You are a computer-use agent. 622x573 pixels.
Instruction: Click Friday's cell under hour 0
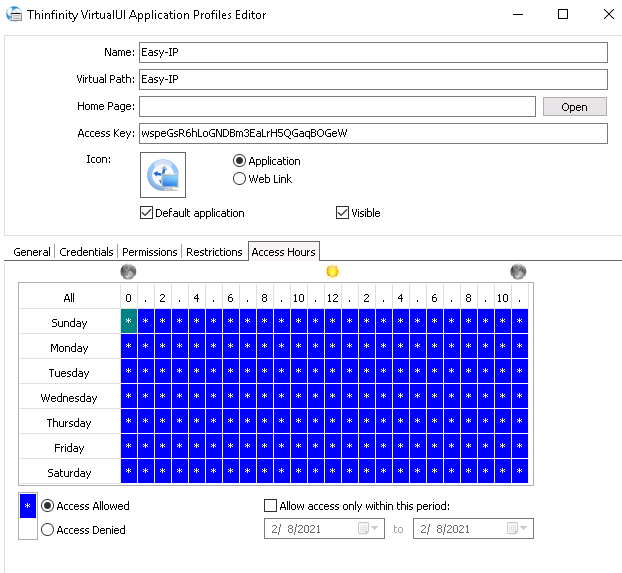(x=129, y=446)
